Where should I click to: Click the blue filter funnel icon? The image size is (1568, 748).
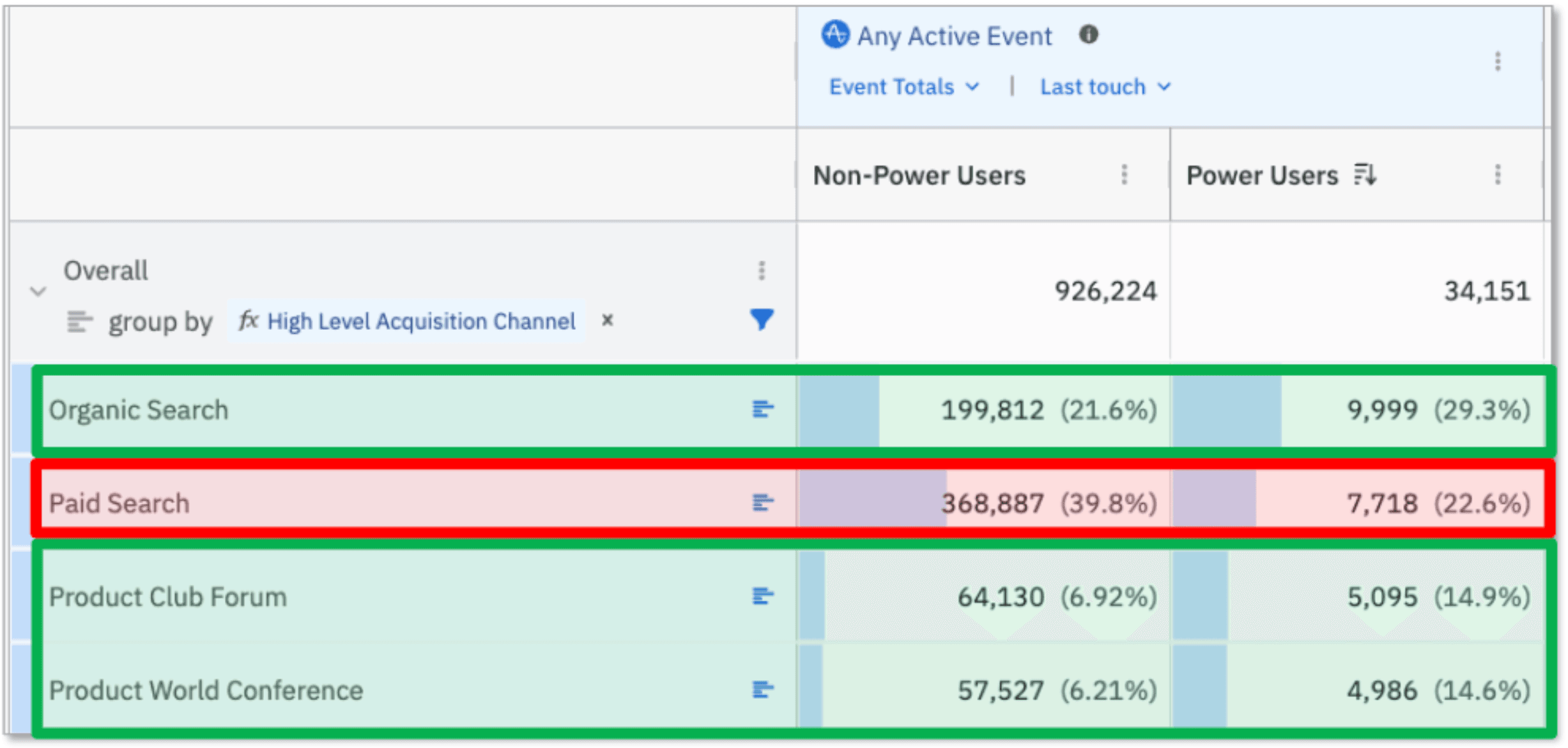[x=762, y=318]
